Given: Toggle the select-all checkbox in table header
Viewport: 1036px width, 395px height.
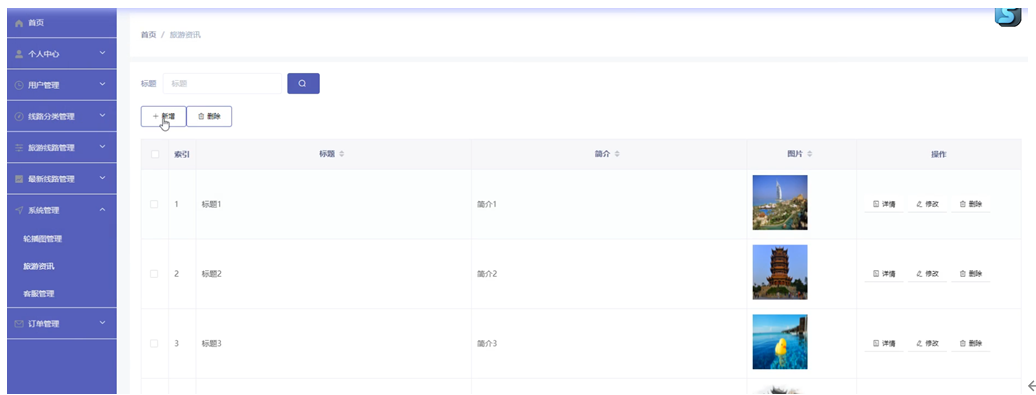Looking at the screenshot, I should tap(155, 154).
